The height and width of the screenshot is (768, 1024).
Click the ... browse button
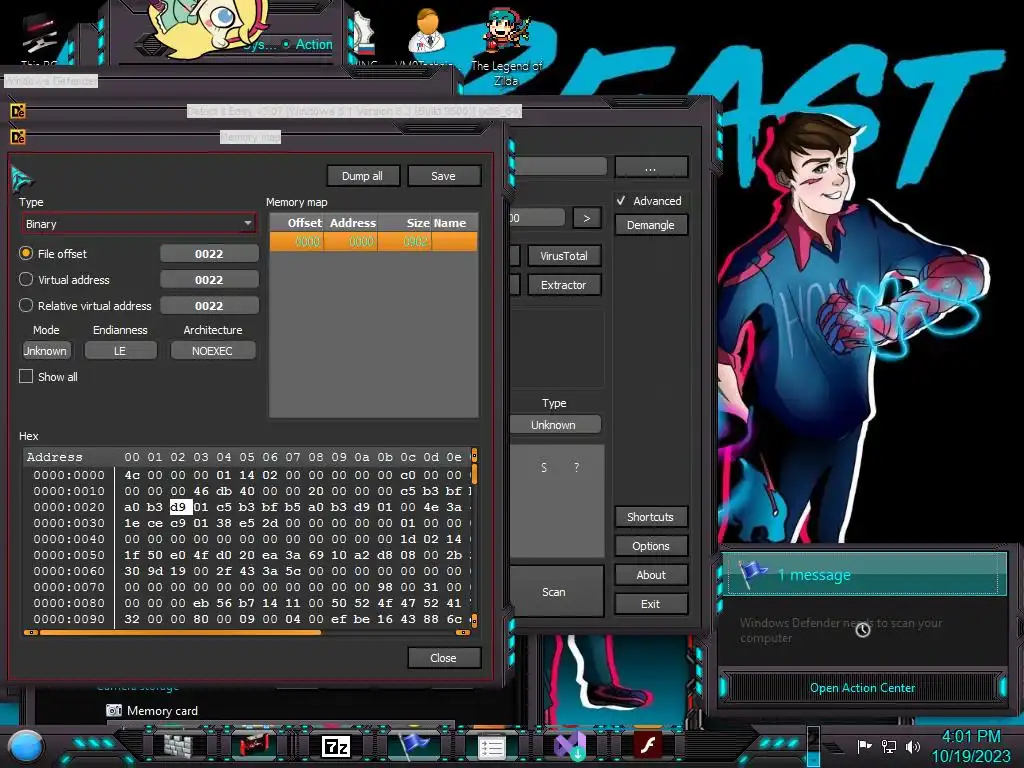point(650,167)
